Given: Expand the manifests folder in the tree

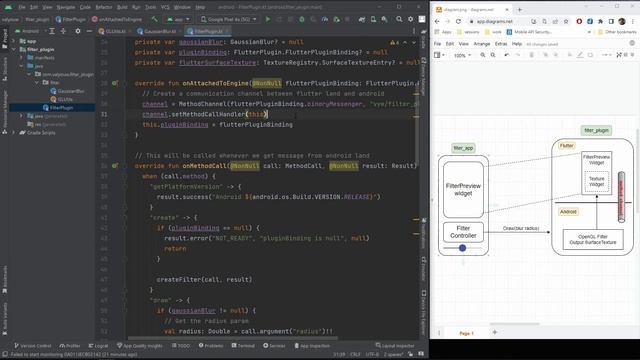Looking at the screenshot, I should (x=22, y=58).
